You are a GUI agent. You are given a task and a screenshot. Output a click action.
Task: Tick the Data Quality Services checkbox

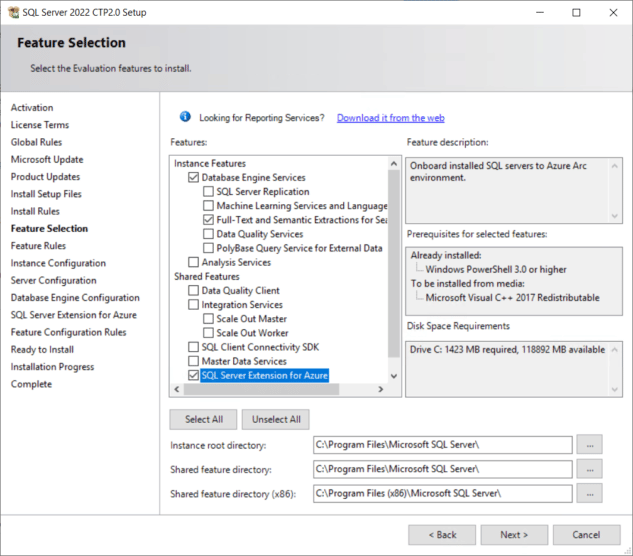tap(208, 234)
